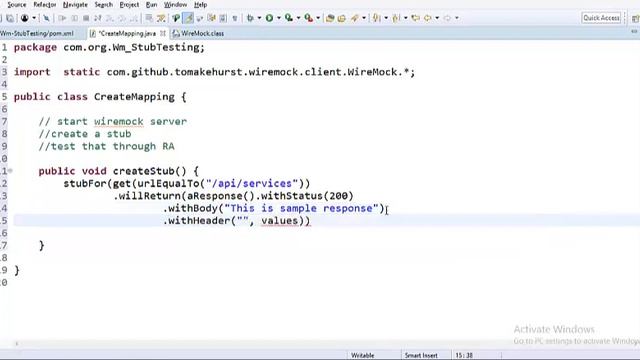Switch to the CreateMapping.java tab
The image size is (640, 360).
[127, 33]
